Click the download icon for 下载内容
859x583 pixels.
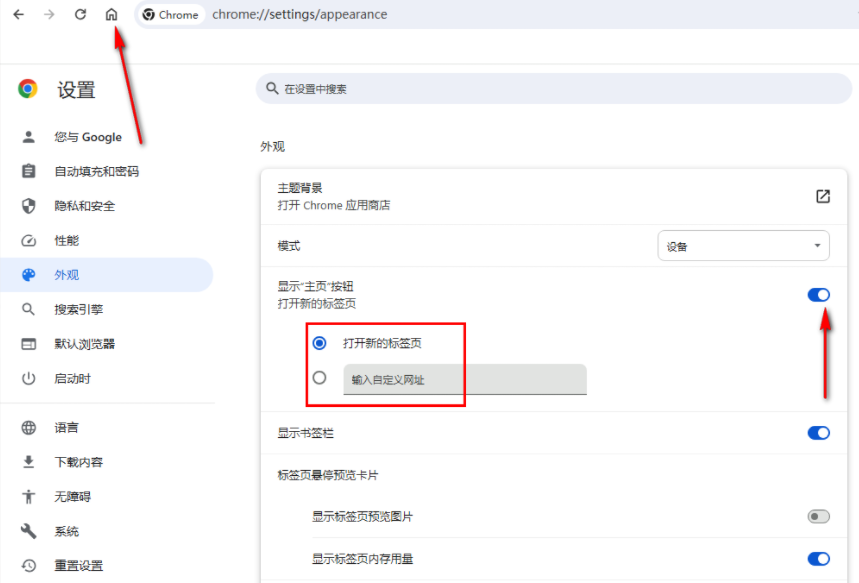click(x=28, y=462)
